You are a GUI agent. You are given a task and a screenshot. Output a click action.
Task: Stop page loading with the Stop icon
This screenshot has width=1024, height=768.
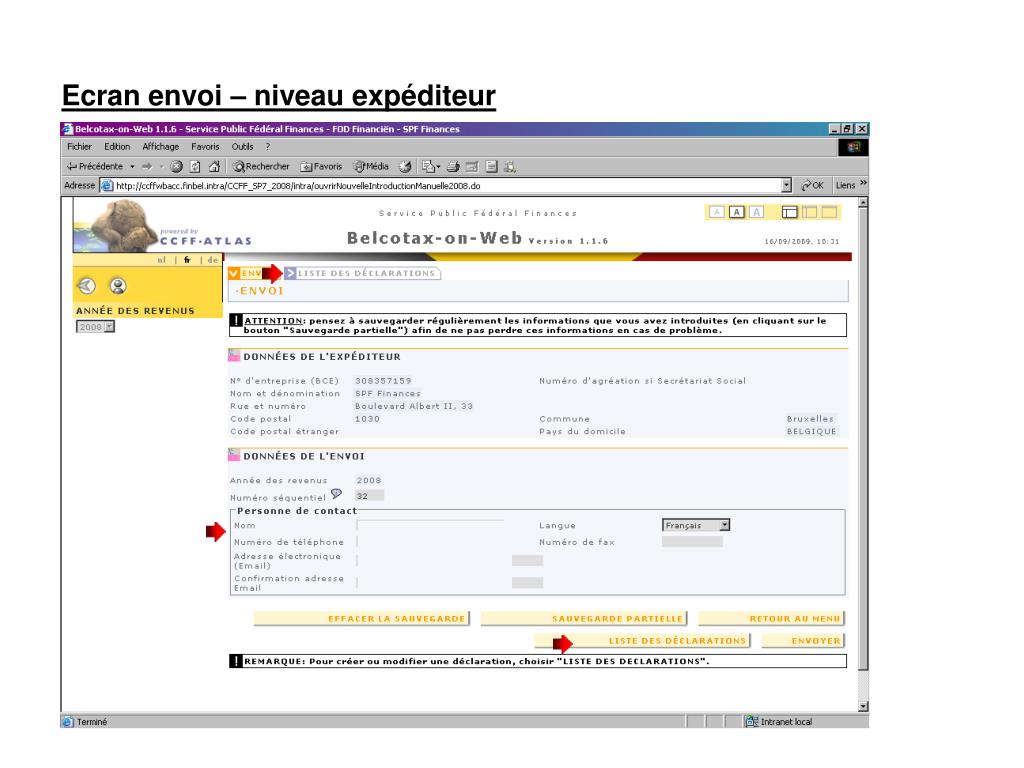point(176,167)
